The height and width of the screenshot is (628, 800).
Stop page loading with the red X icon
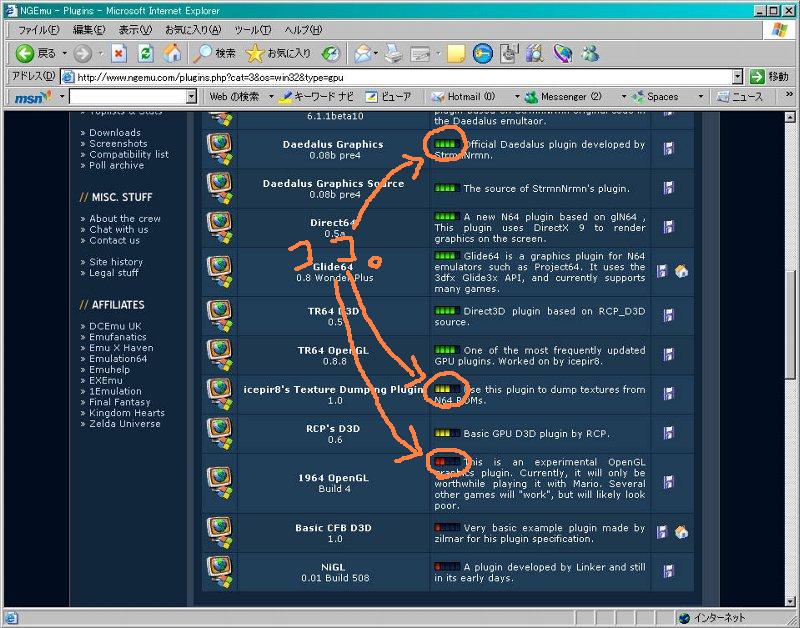(x=119, y=54)
